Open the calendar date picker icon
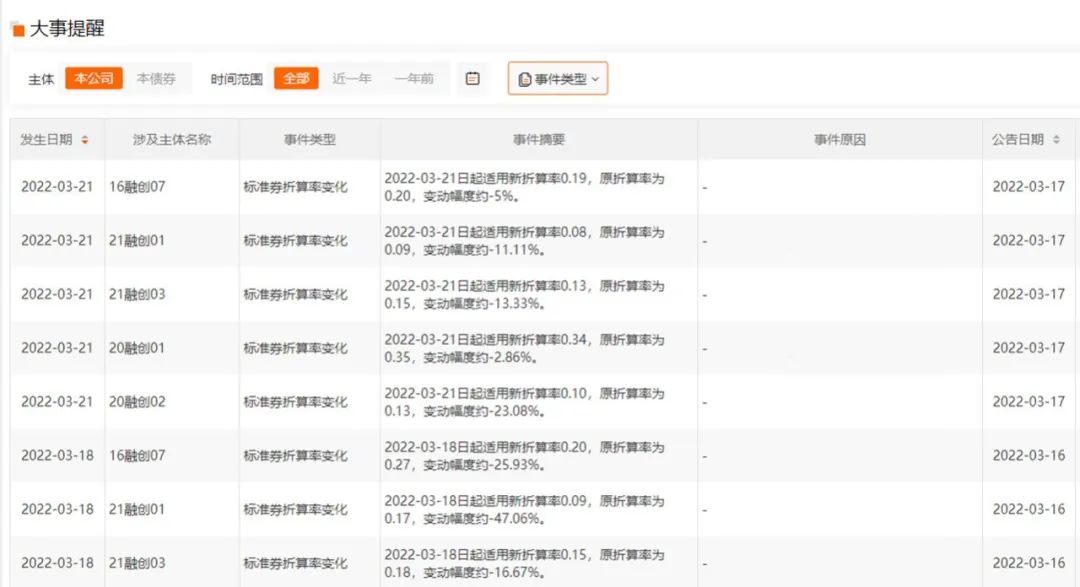The width and height of the screenshot is (1080, 587). [x=473, y=78]
